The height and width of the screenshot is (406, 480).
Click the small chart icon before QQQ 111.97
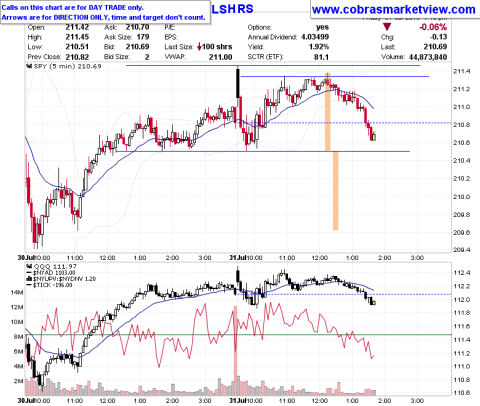click(29, 266)
